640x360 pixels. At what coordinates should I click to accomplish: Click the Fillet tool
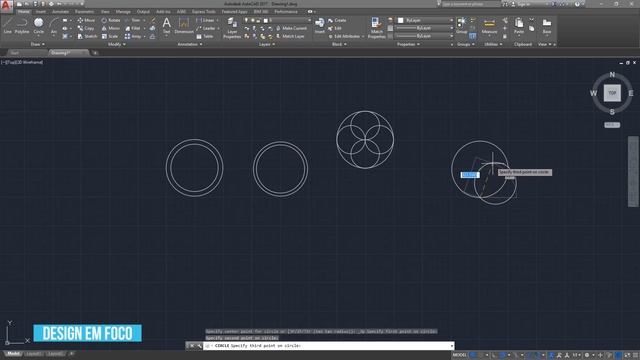(x=133, y=28)
